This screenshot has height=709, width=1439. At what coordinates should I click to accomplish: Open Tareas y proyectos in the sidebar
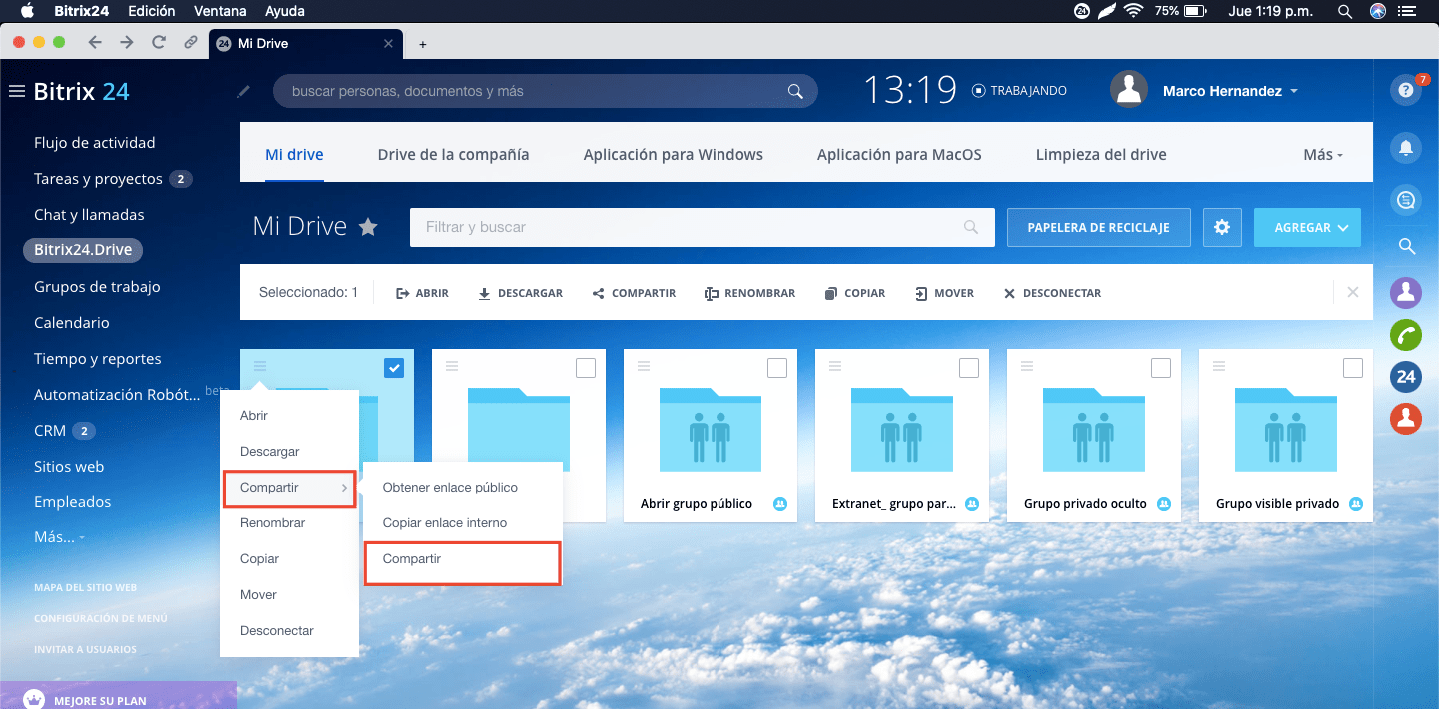98,179
